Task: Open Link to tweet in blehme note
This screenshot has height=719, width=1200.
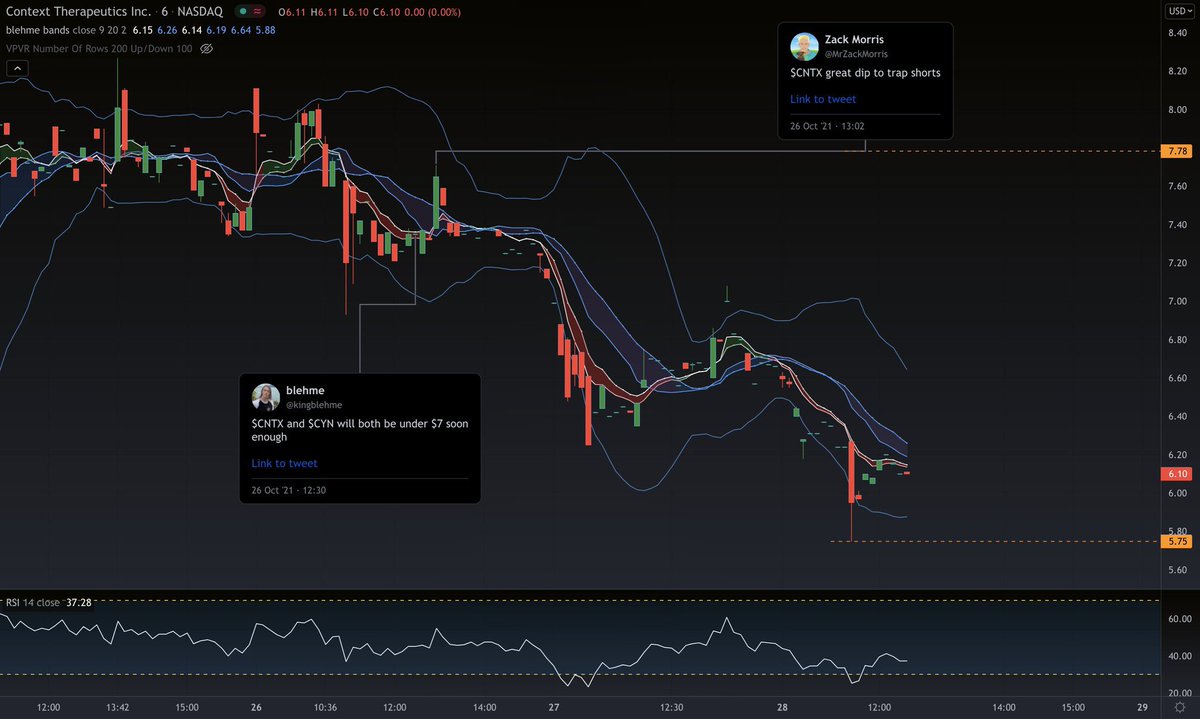Action: (x=284, y=463)
